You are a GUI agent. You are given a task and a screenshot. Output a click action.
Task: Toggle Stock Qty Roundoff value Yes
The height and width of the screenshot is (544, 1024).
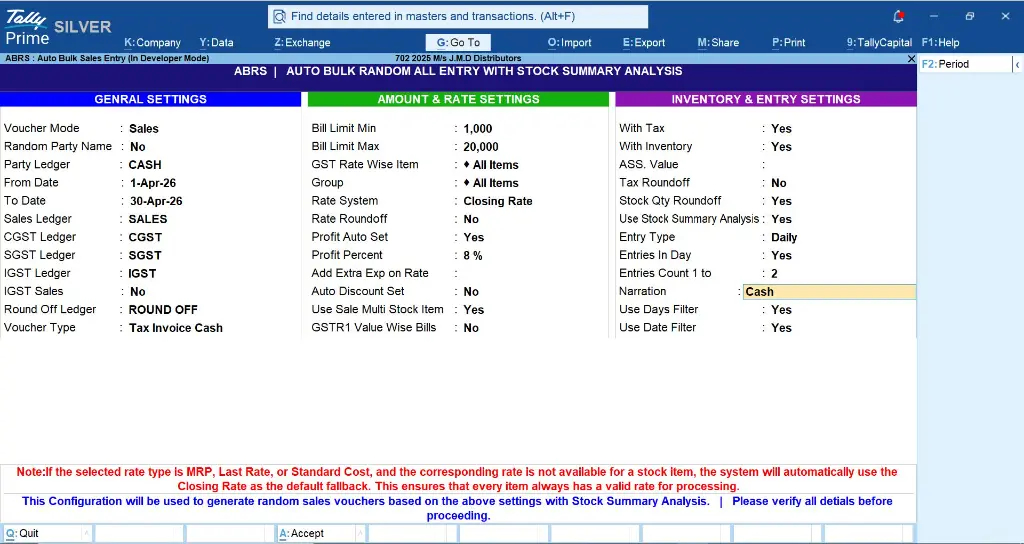click(x=781, y=201)
